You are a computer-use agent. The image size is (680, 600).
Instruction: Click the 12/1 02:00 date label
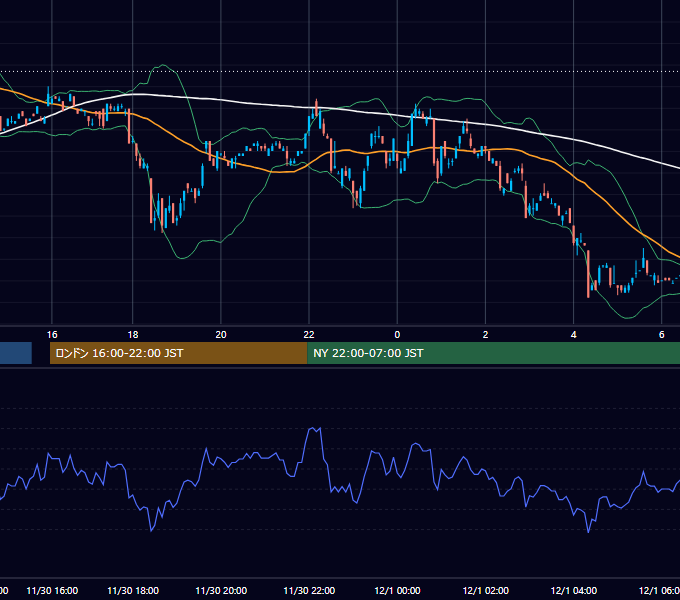click(486, 590)
